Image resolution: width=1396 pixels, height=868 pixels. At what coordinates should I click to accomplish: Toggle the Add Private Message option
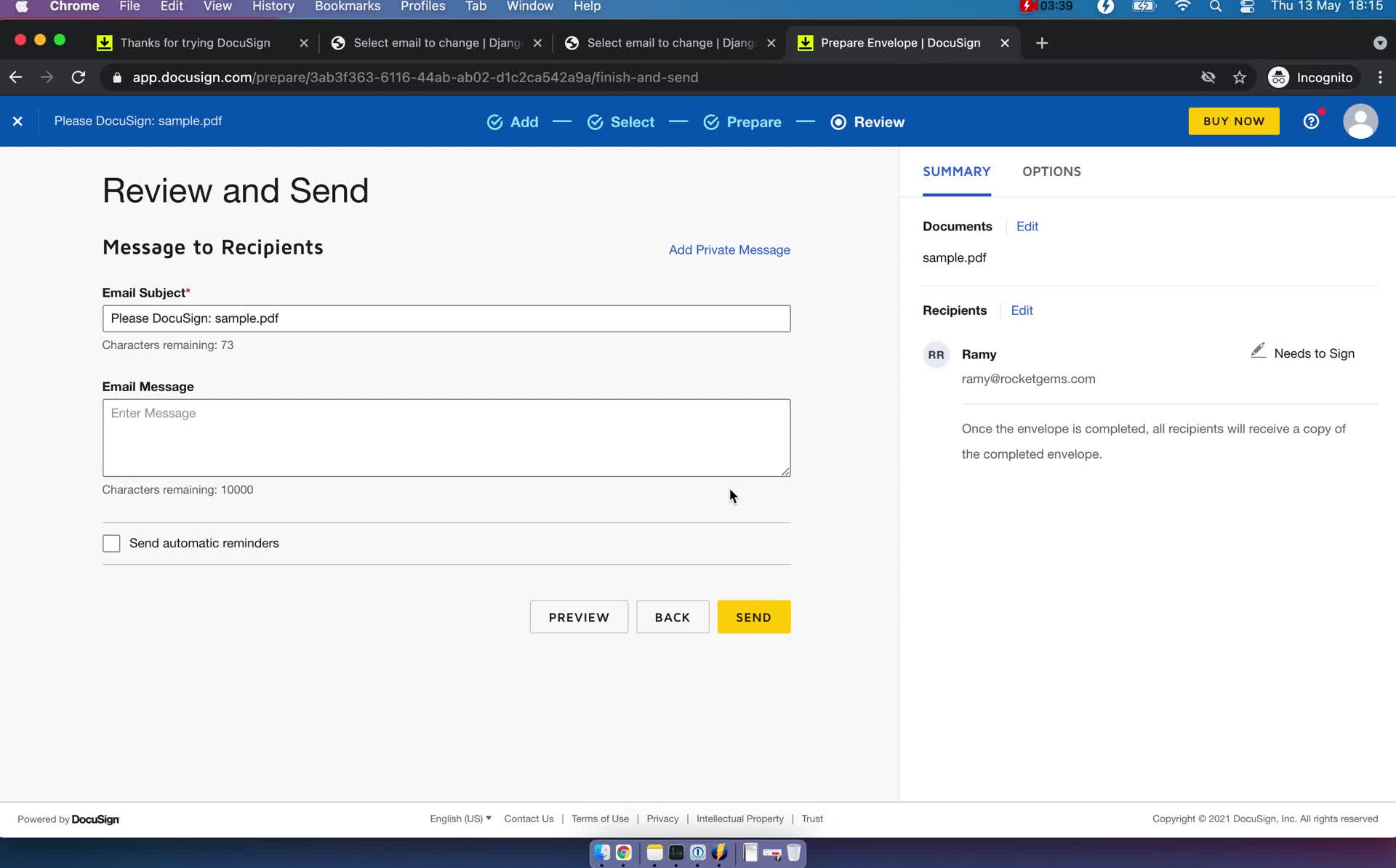click(729, 249)
